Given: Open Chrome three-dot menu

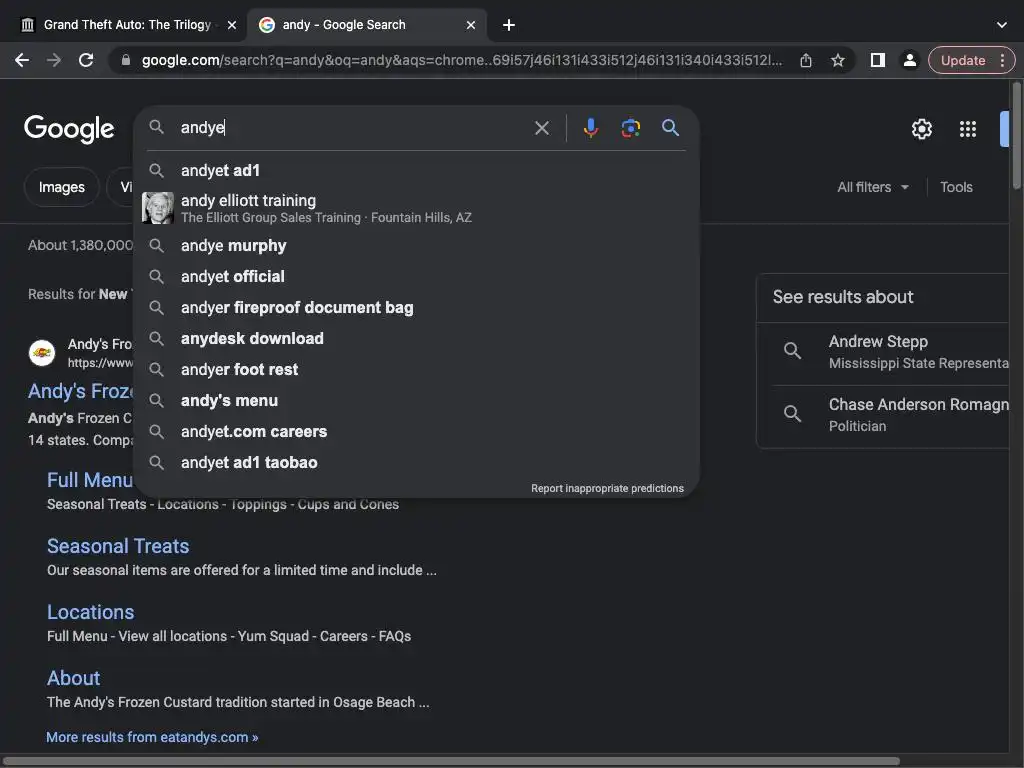Looking at the screenshot, I should pyautogui.click(x=1002, y=60).
